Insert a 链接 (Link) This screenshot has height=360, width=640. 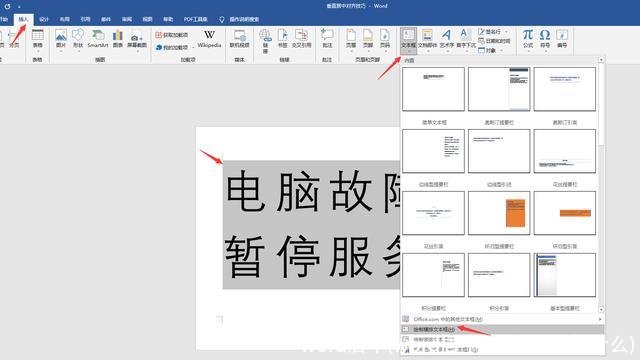coord(265,41)
